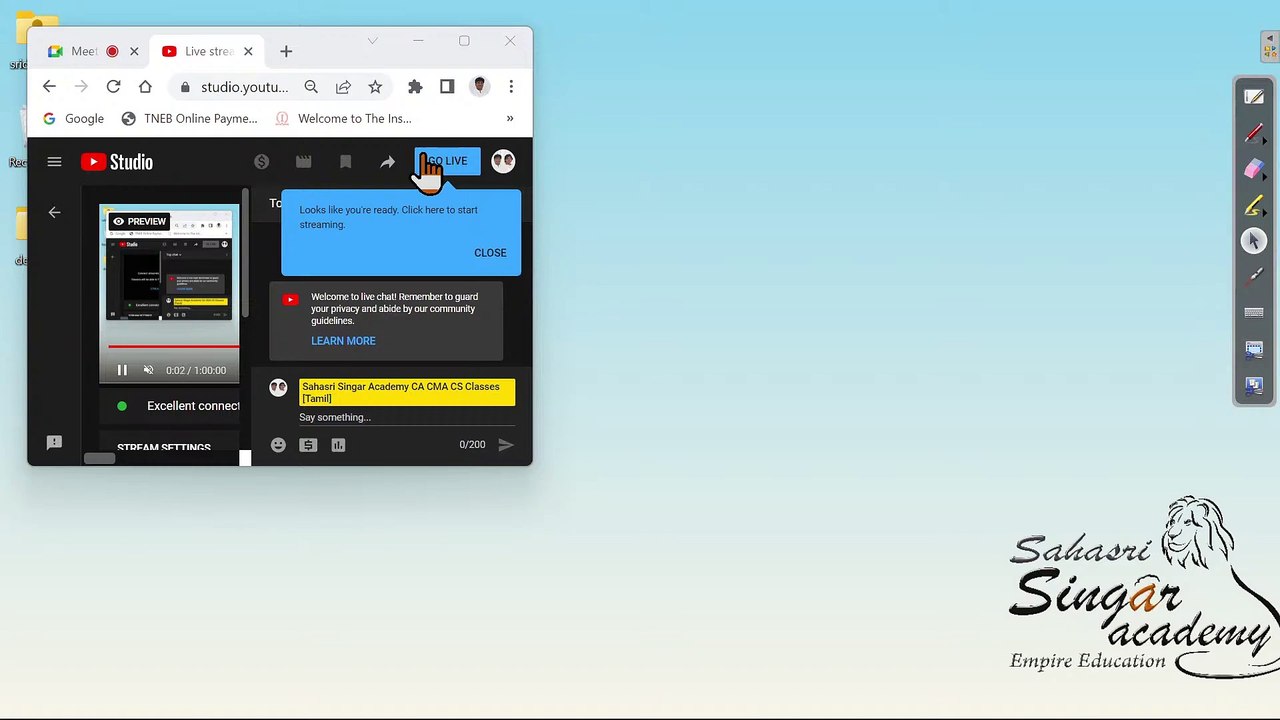The image size is (1280, 720).
Task: Click the studio.youtube address bar
Action: [x=244, y=87]
